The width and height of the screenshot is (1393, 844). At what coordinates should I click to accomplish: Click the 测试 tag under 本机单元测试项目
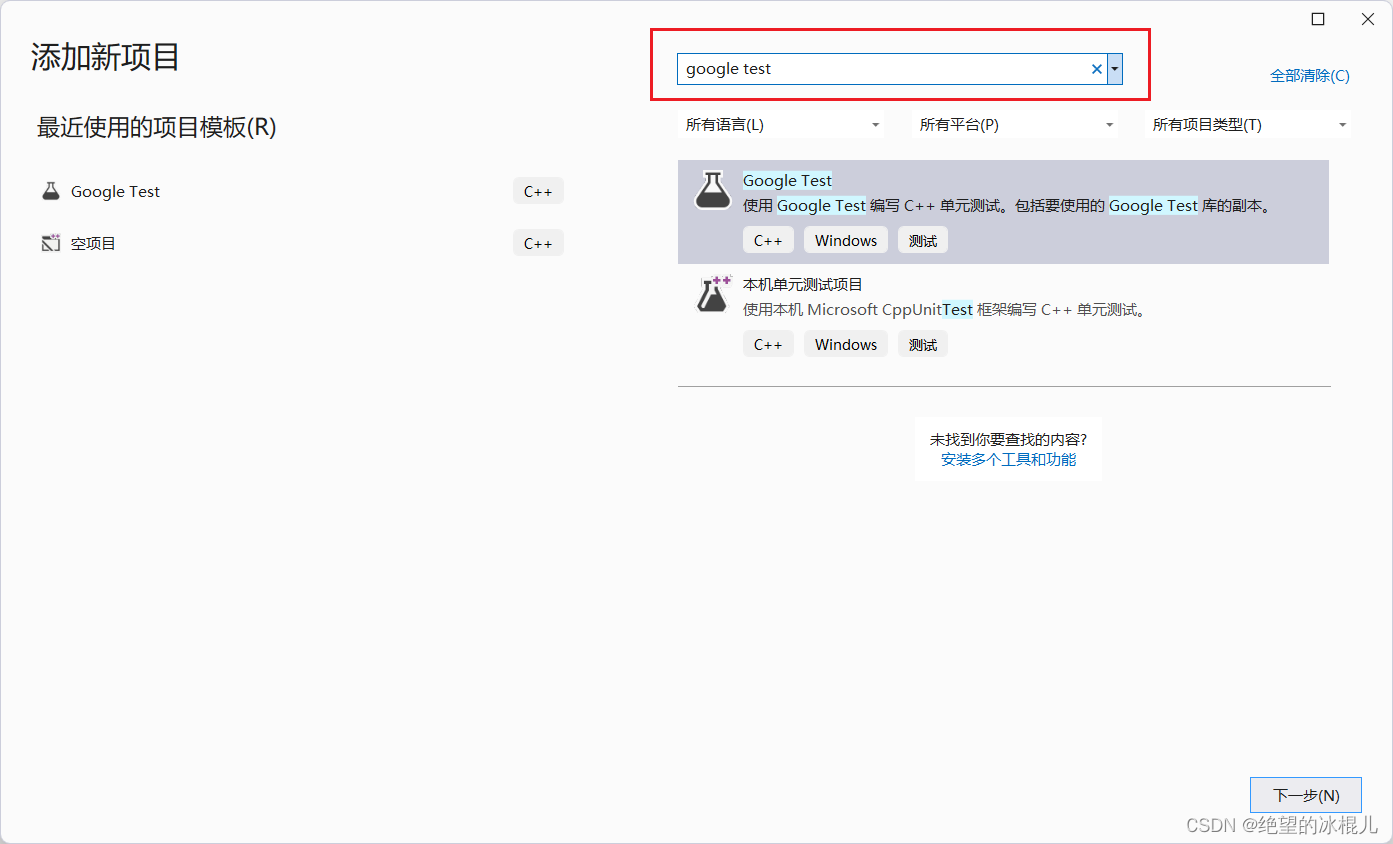[x=923, y=344]
